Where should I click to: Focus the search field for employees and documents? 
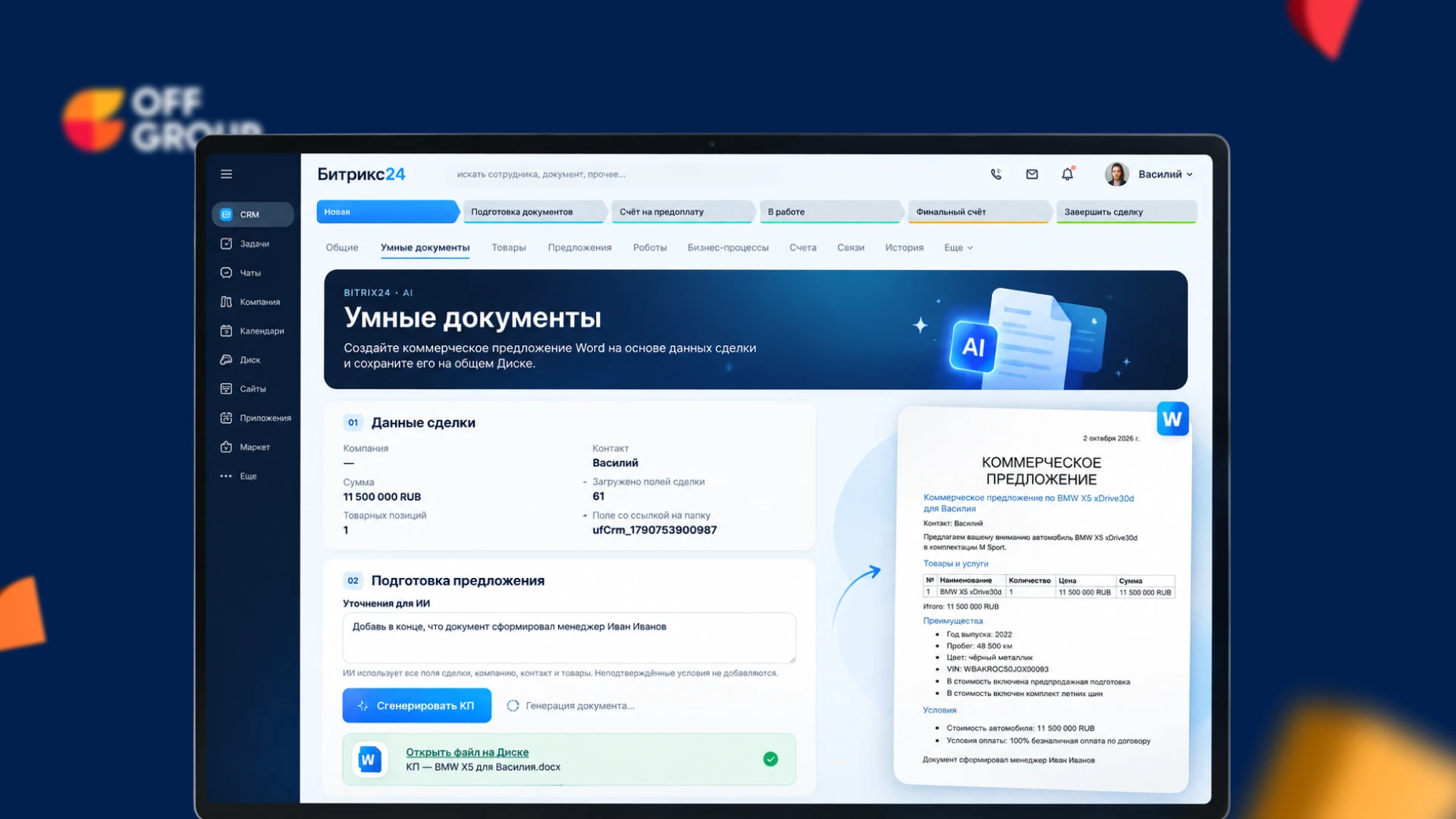[611, 174]
